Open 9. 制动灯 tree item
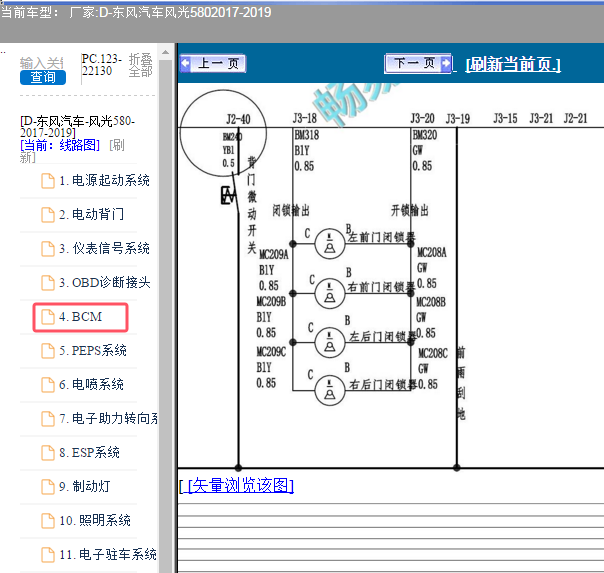Image resolution: width=604 pixels, height=573 pixels. (84, 487)
